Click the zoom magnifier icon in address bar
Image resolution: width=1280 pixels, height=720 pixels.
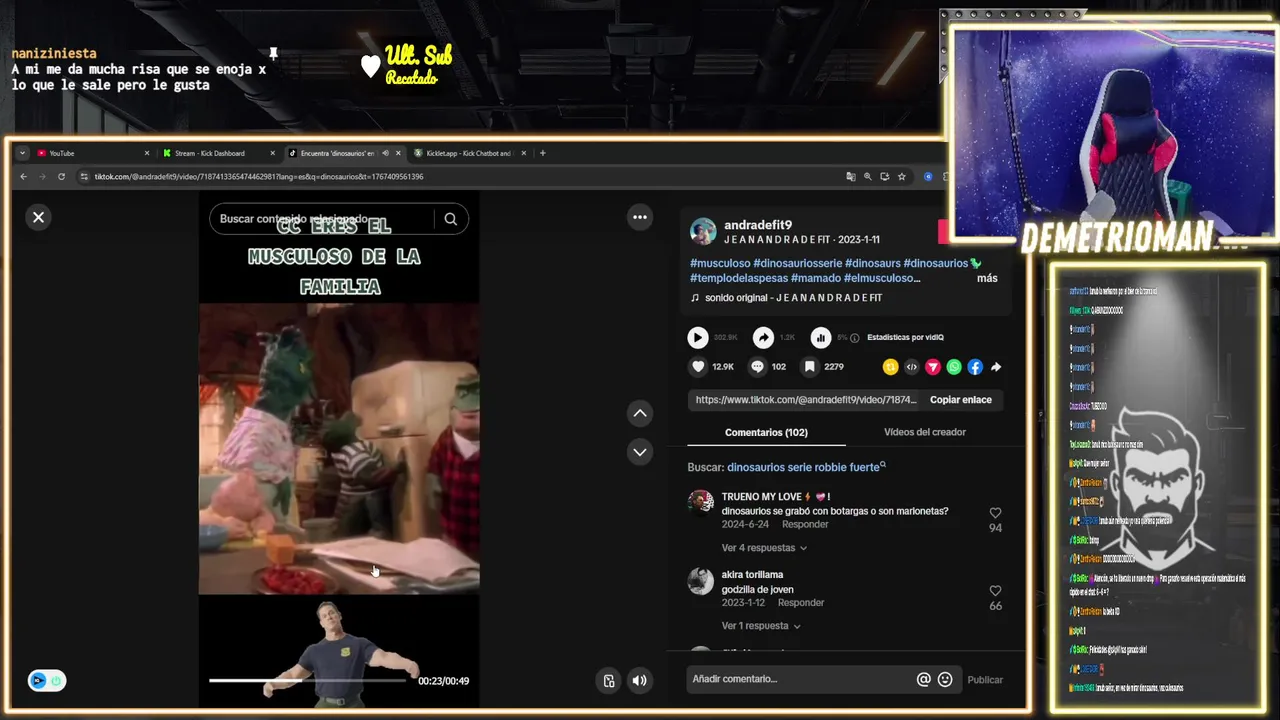click(x=868, y=177)
